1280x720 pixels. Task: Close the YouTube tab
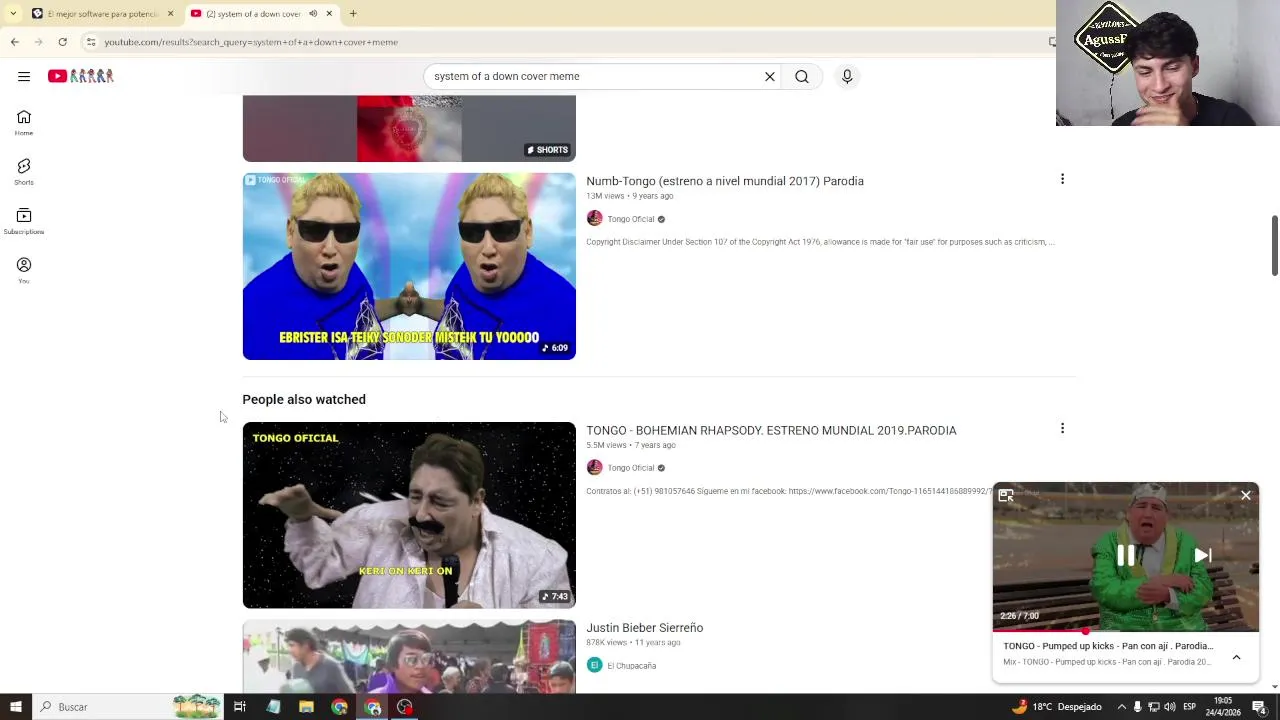pos(329,14)
